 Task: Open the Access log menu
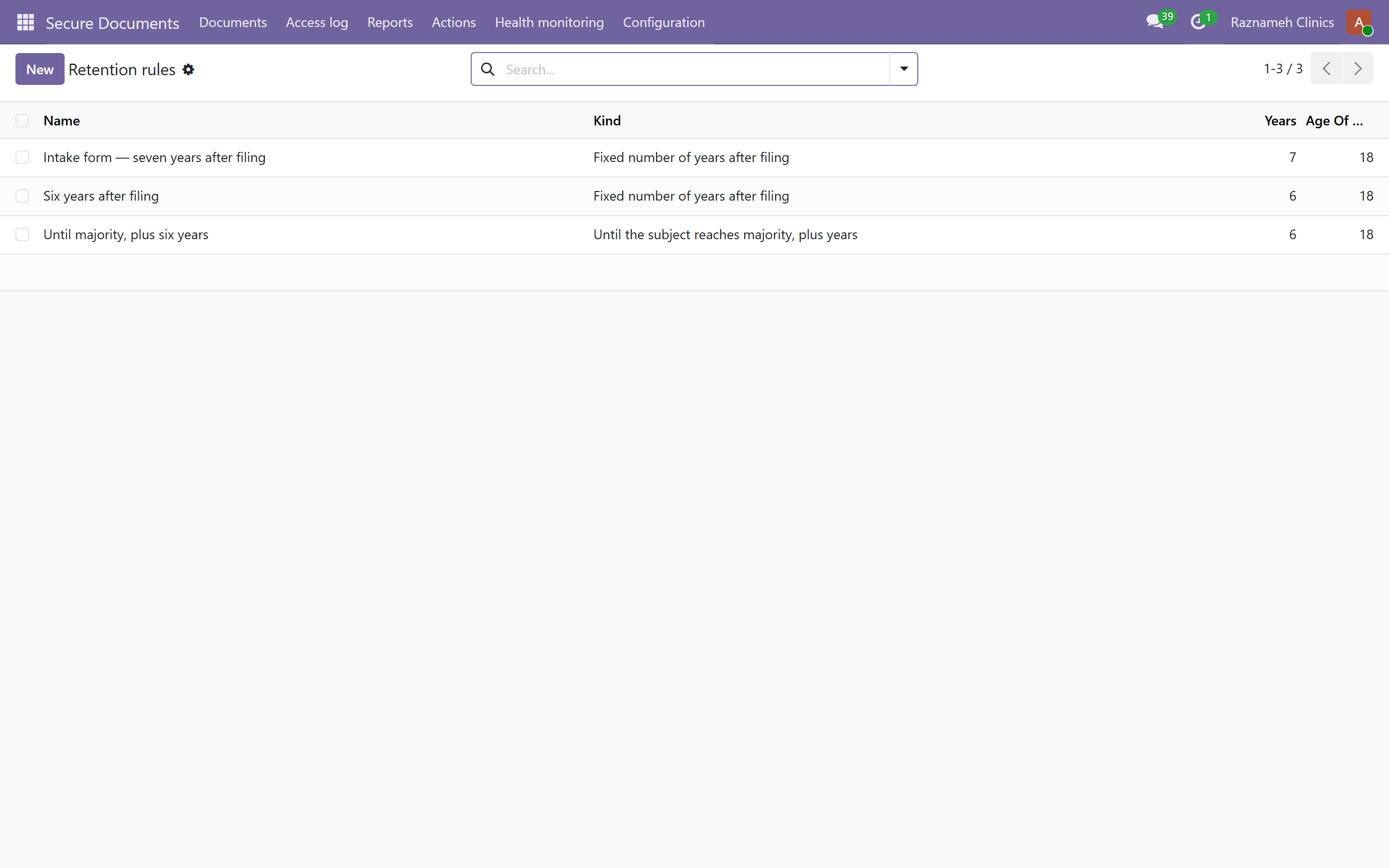[x=317, y=22]
